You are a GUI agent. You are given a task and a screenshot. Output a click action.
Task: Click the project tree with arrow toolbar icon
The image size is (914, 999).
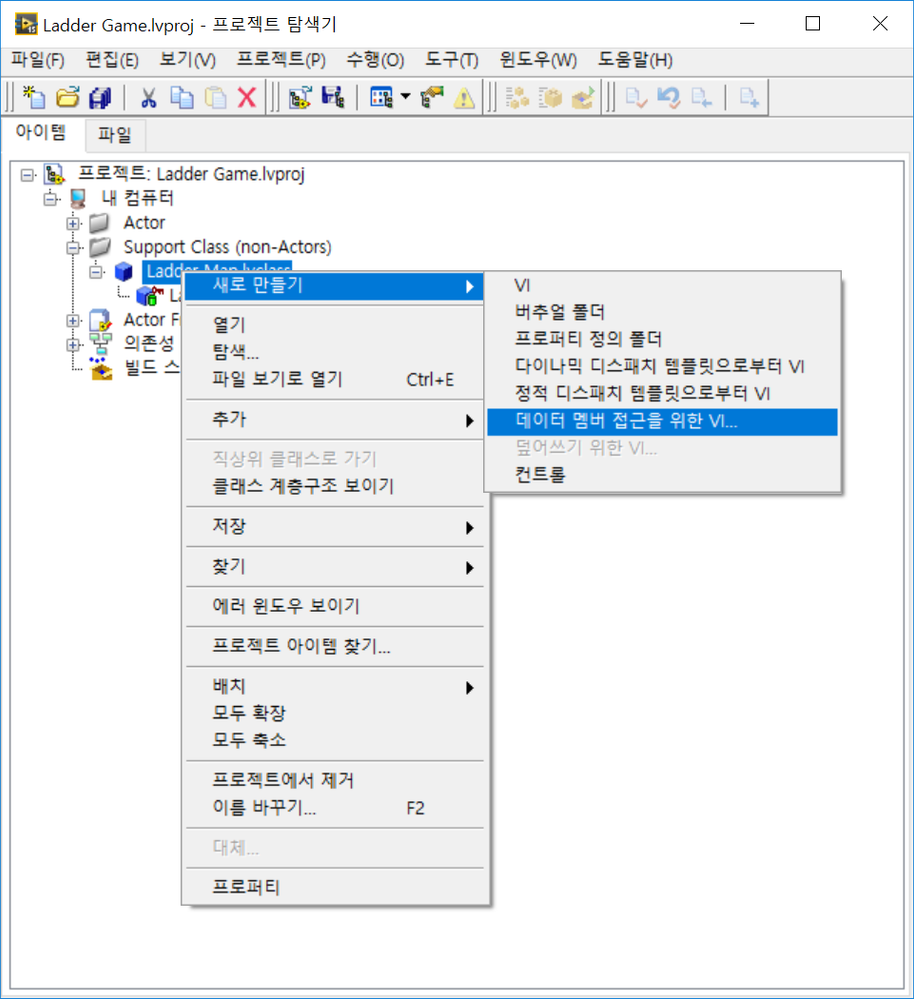coord(299,97)
